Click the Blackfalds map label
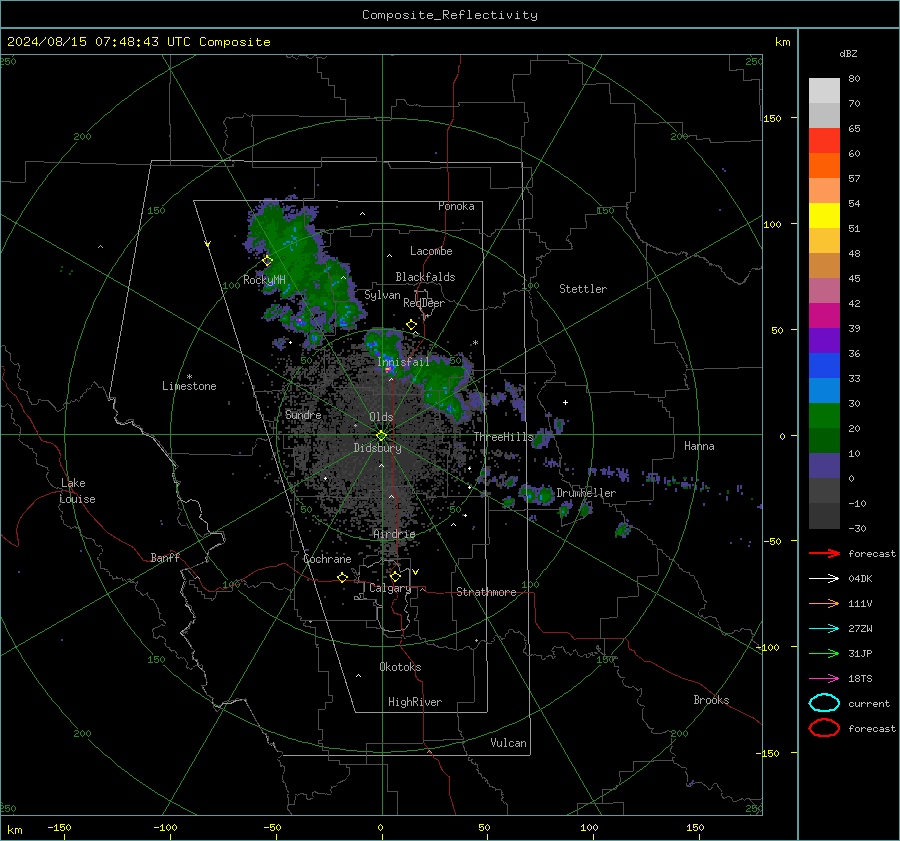Viewport: 900px width, 841px height. click(x=425, y=277)
